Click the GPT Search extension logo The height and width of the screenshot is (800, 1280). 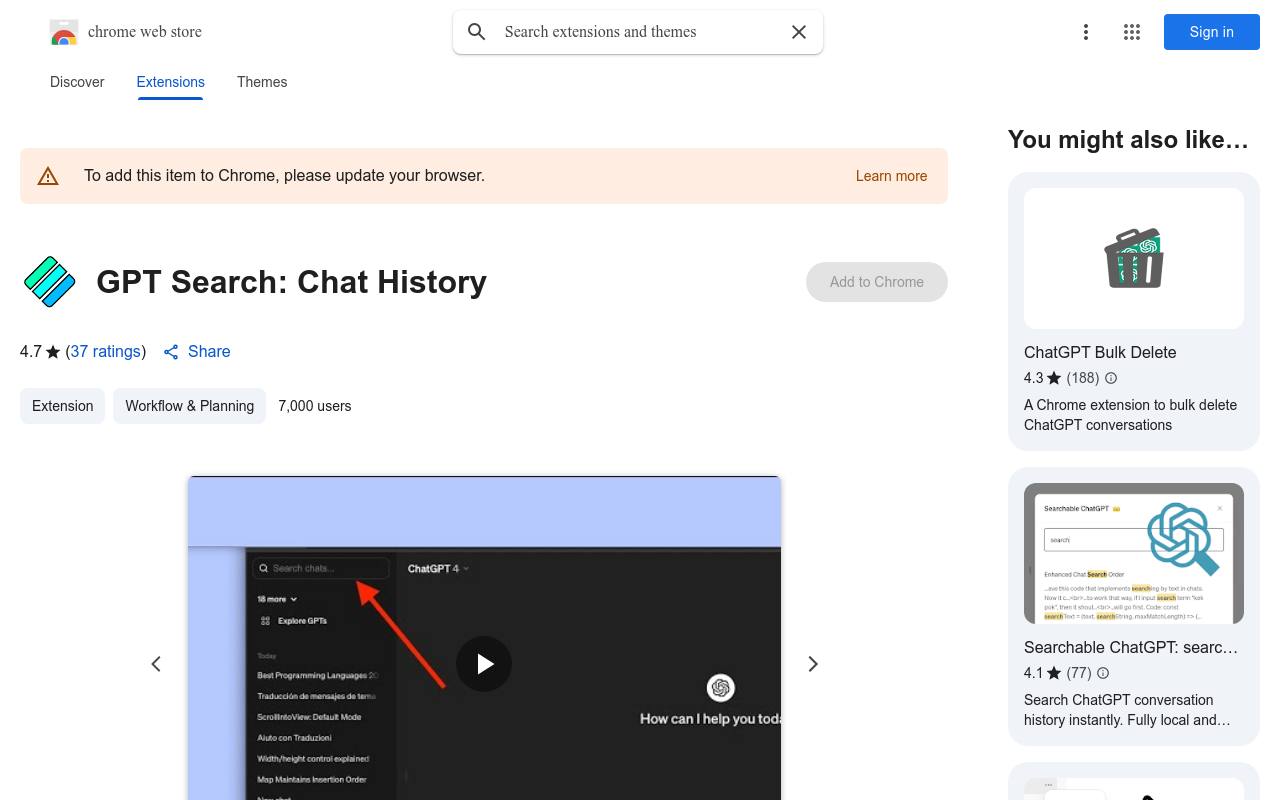click(x=49, y=282)
